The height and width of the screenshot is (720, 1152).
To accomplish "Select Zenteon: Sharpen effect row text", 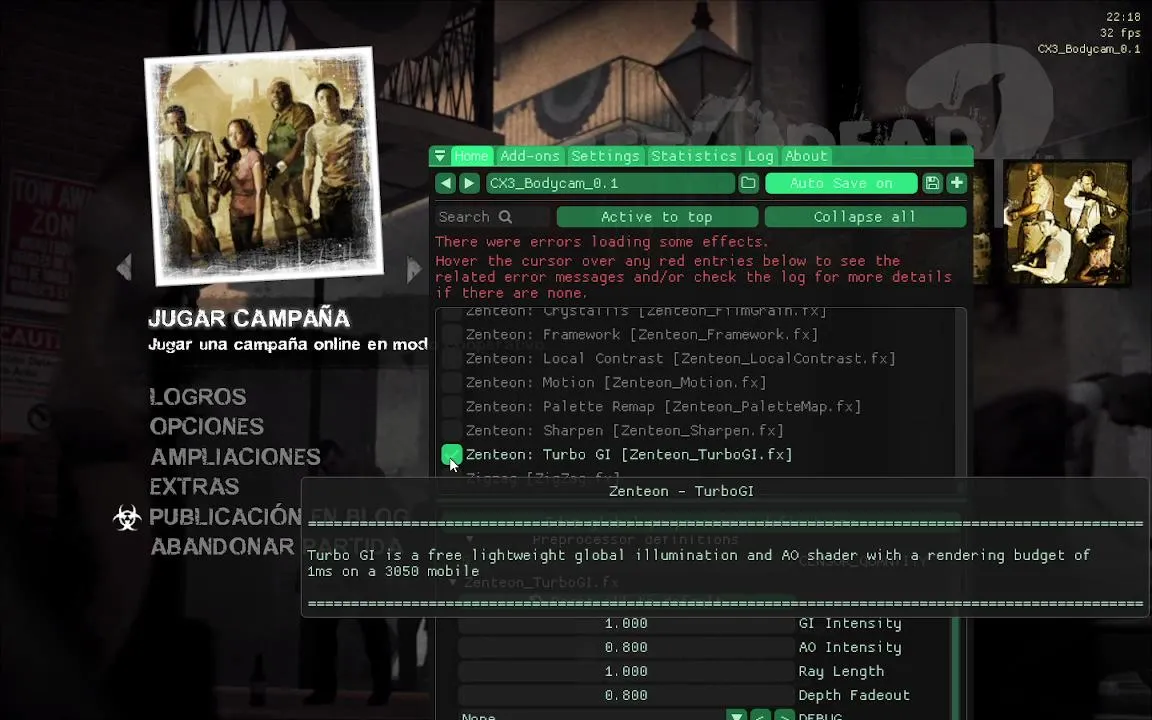I will pyautogui.click(x=624, y=431).
